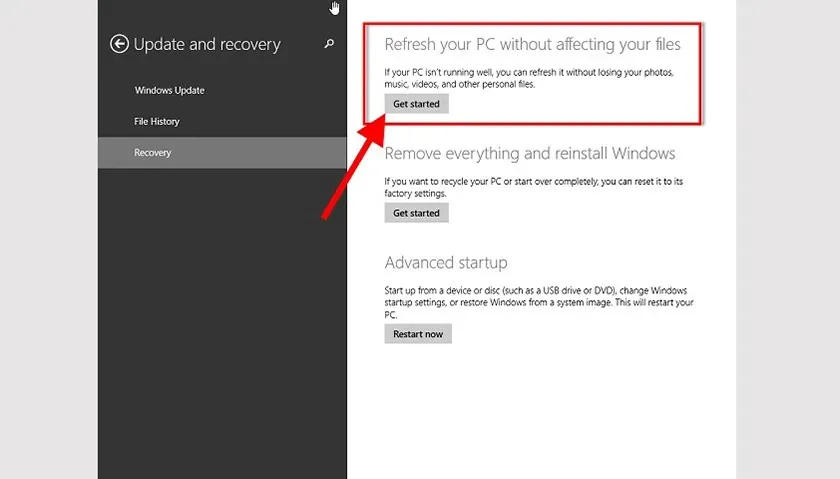Click the paragraph starting 'If you want to recycle your PC'
Image resolution: width=840 pixels, height=479 pixels.
[534, 187]
